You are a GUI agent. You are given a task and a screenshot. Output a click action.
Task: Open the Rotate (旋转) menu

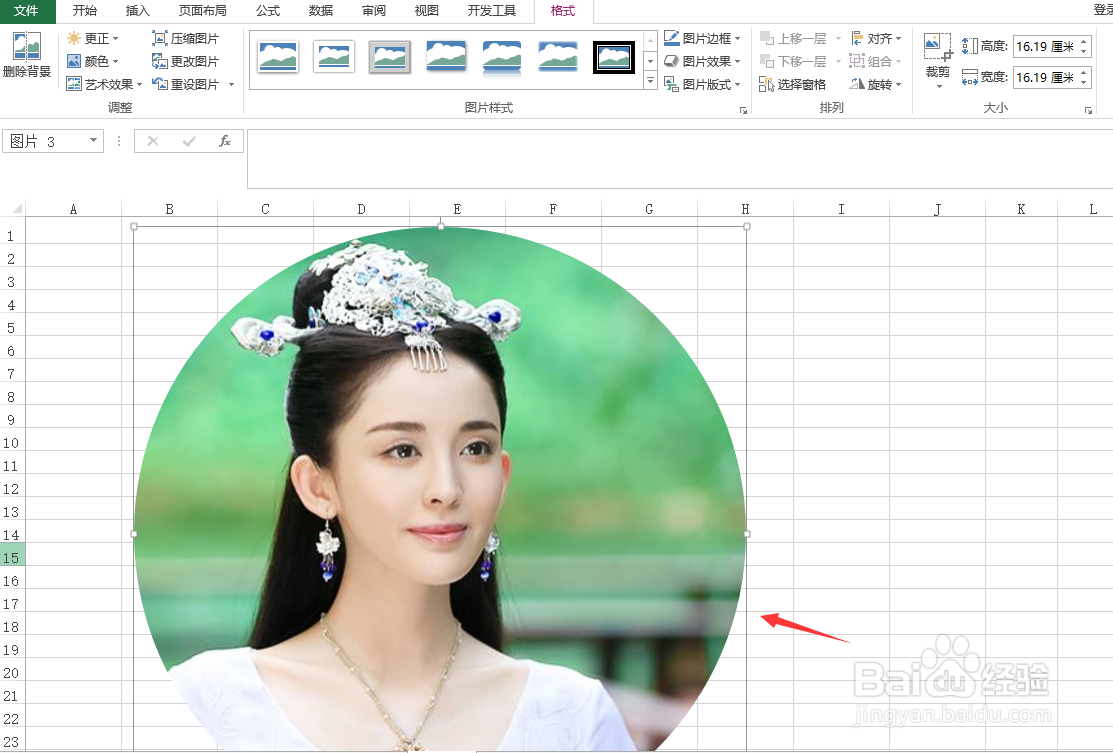[876, 84]
